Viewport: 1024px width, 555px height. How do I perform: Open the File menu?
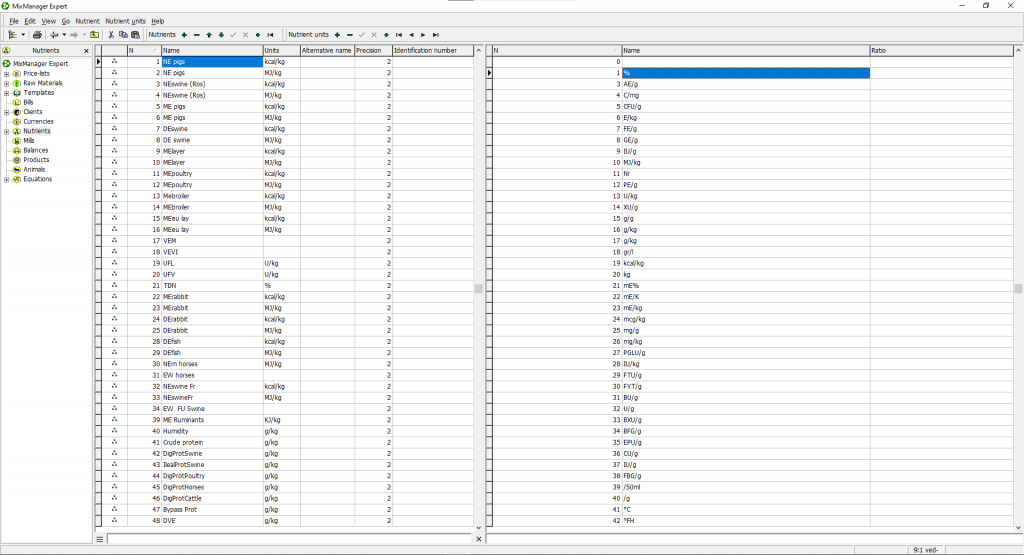pyautogui.click(x=14, y=21)
